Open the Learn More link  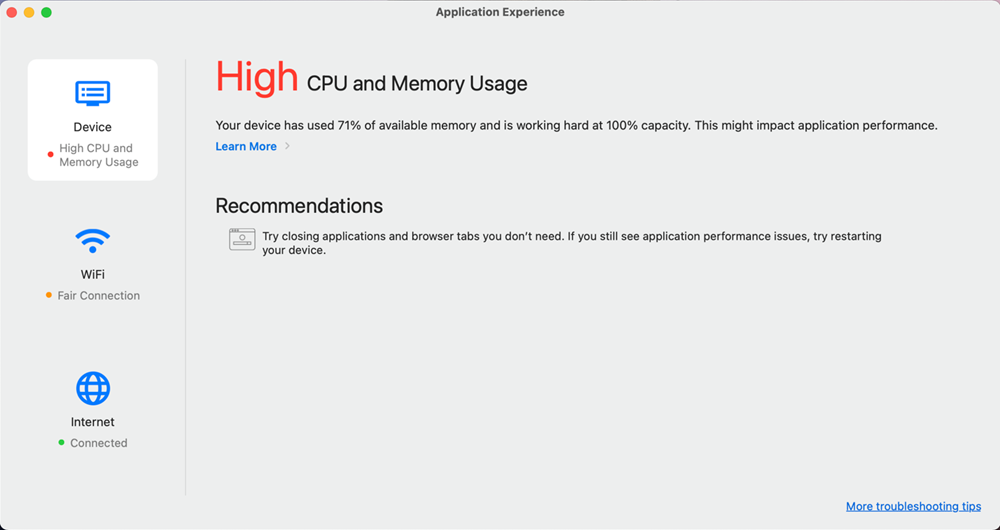246,147
